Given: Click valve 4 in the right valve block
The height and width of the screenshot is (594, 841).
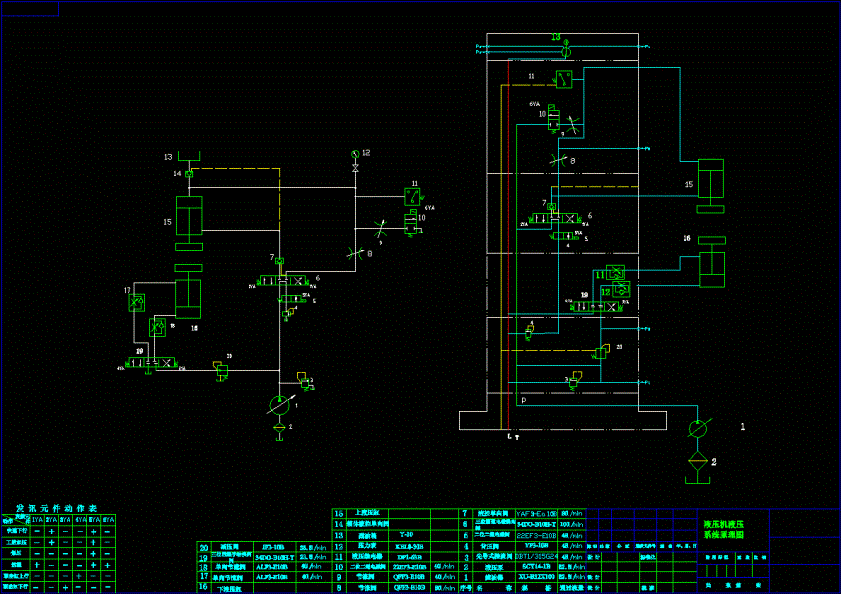Looking at the screenshot, I should pos(529,332).
